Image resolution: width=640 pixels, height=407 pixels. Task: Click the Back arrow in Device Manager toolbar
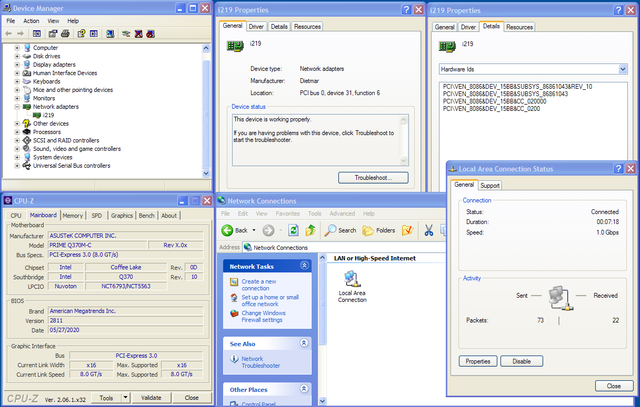[9, 34]
